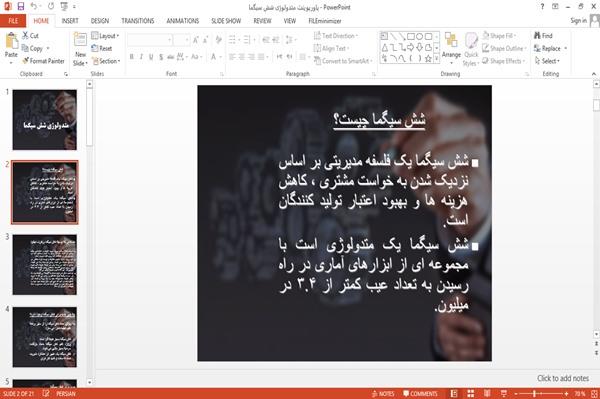Save the presentation from quick access toolbar
The image size is (600, 399).
pyautogui.click(x=21, y=7)
